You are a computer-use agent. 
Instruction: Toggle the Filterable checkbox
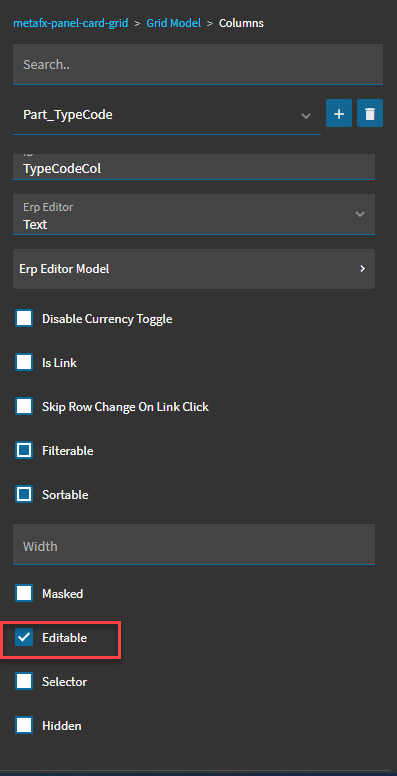click(x=24, y=451)
